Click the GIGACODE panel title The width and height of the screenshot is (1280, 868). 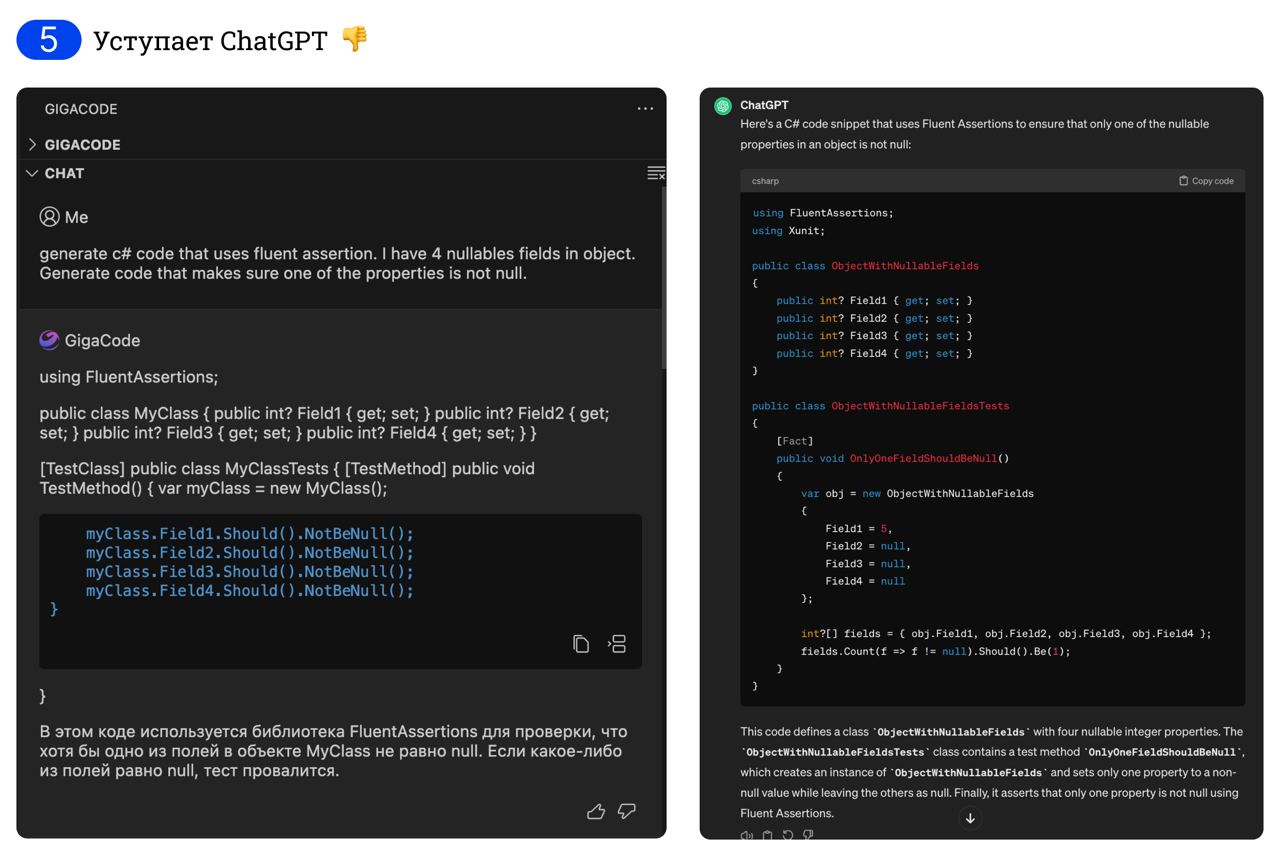(81, 109)
